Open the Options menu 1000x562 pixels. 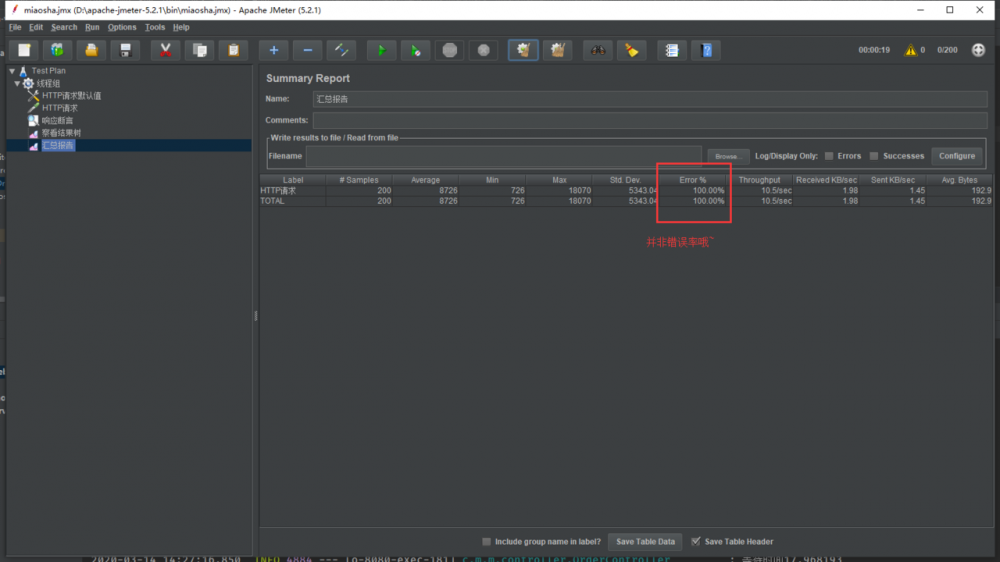tap(122, 27)
